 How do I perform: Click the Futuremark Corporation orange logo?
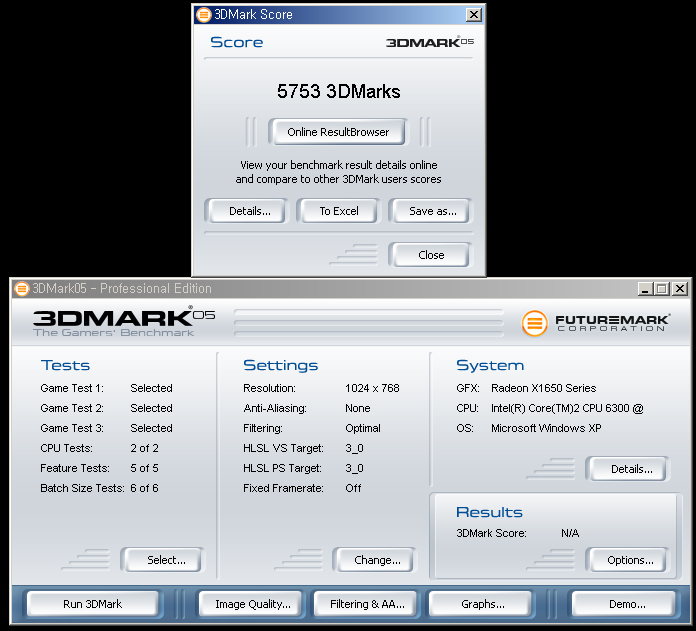click(x=534, y=323)
